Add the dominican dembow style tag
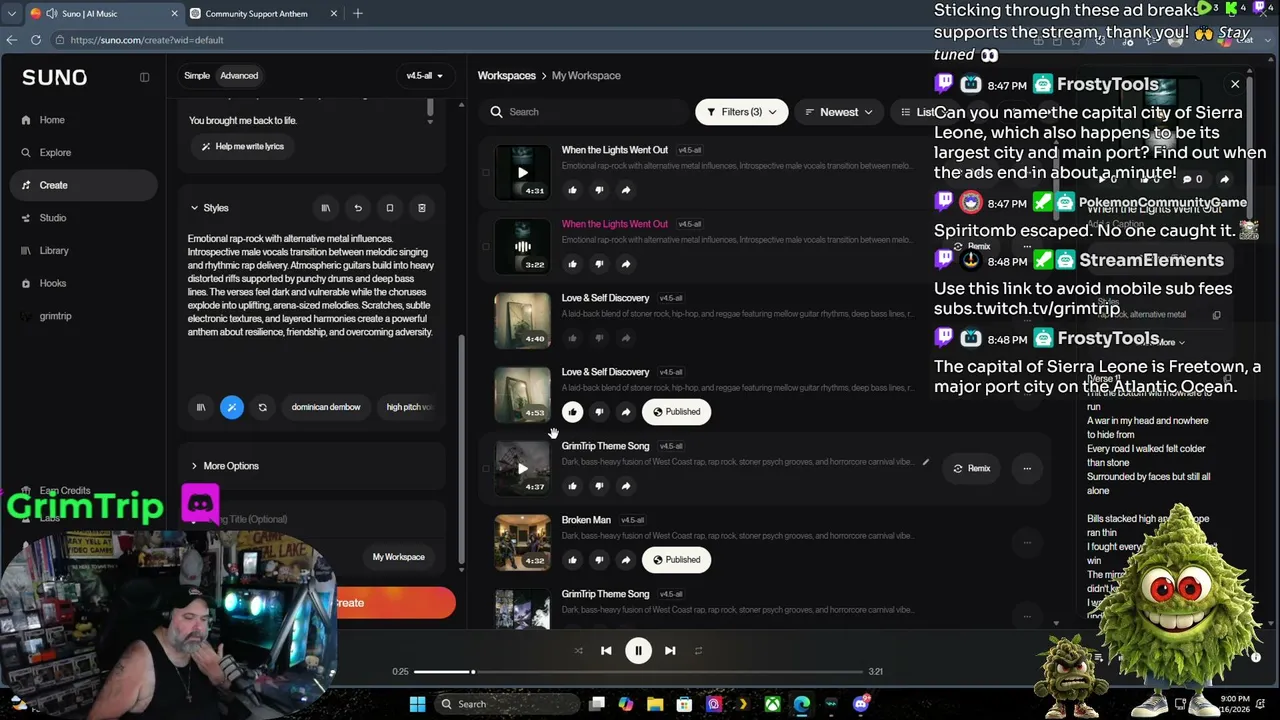The width and height of the screenshot is (1280, 720). coord(326,407)
